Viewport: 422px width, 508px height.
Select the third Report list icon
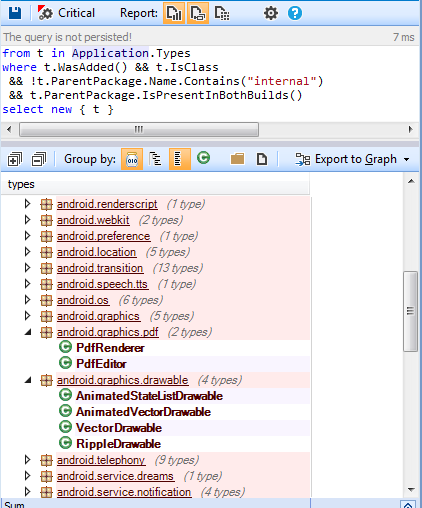tap(222, 13)
